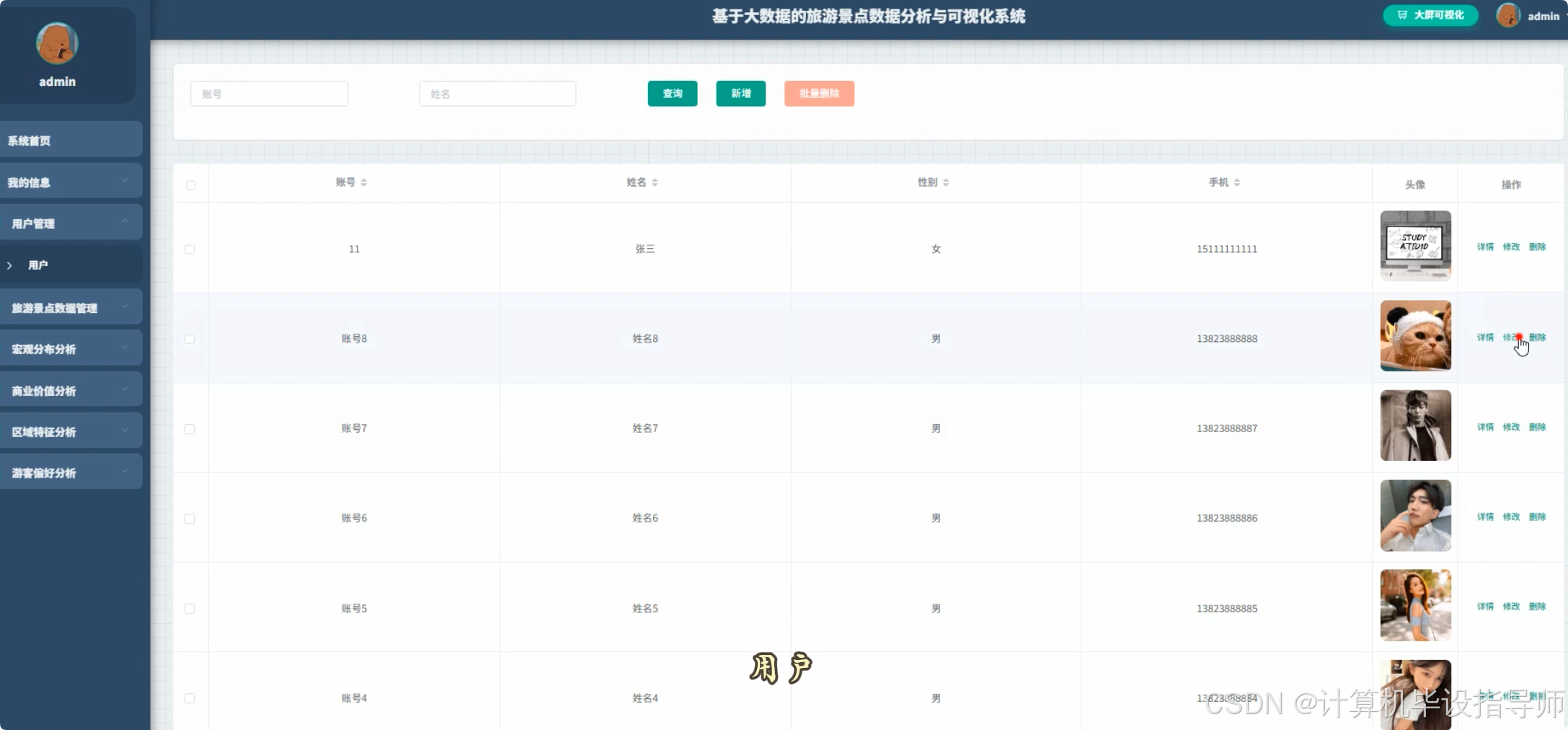Toggle the select-all checkbox in table header

click(x=190, y=185)
